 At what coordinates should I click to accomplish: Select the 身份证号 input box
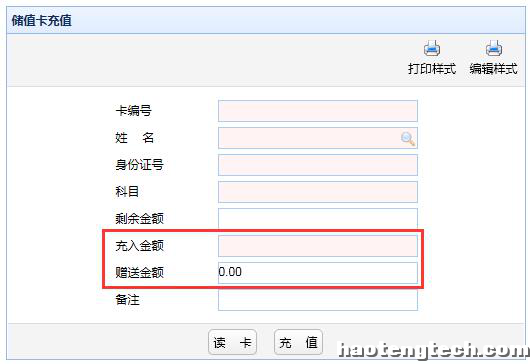point(318,165)
